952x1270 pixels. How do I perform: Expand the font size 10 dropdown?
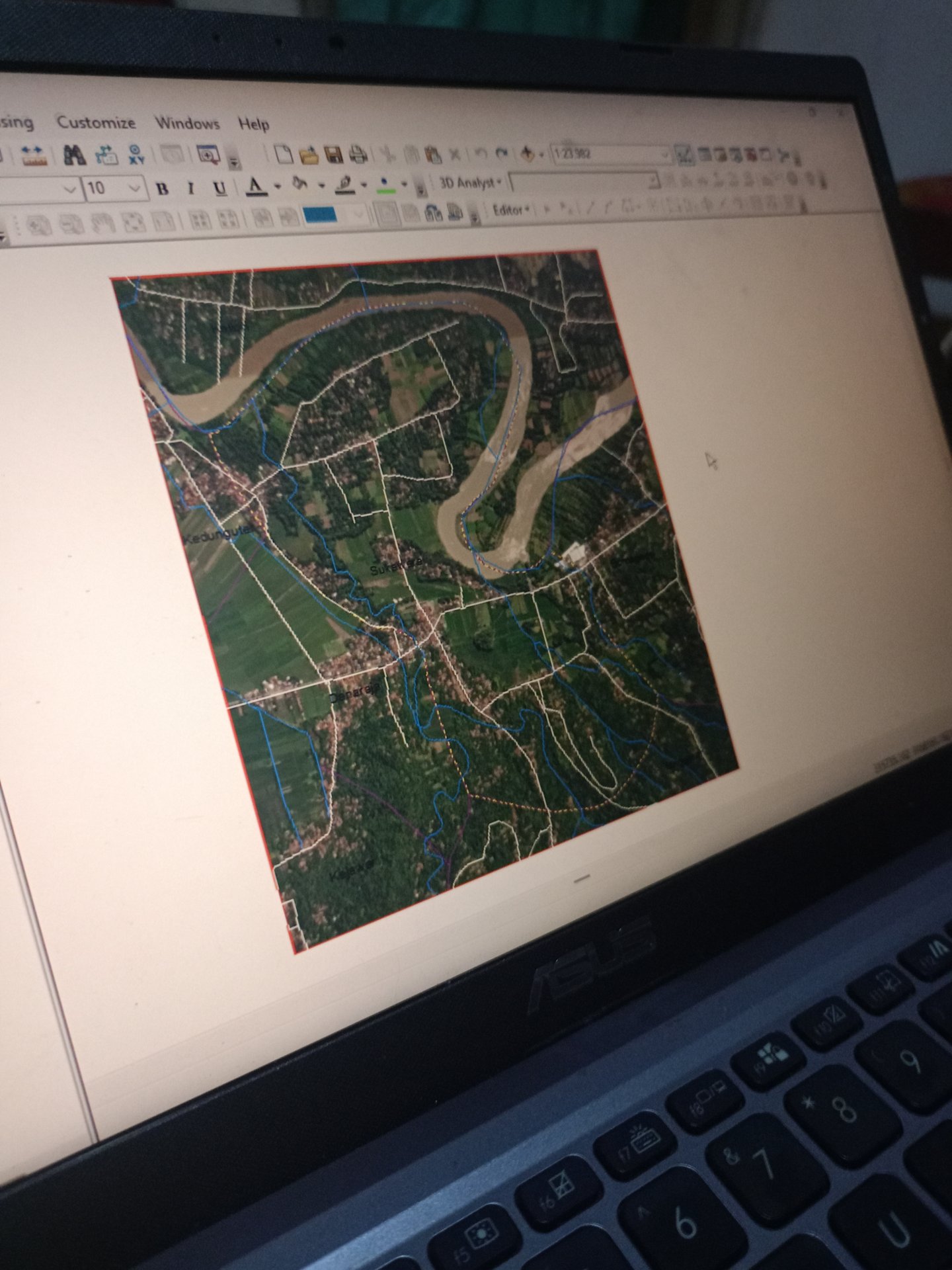coord(135,189)
